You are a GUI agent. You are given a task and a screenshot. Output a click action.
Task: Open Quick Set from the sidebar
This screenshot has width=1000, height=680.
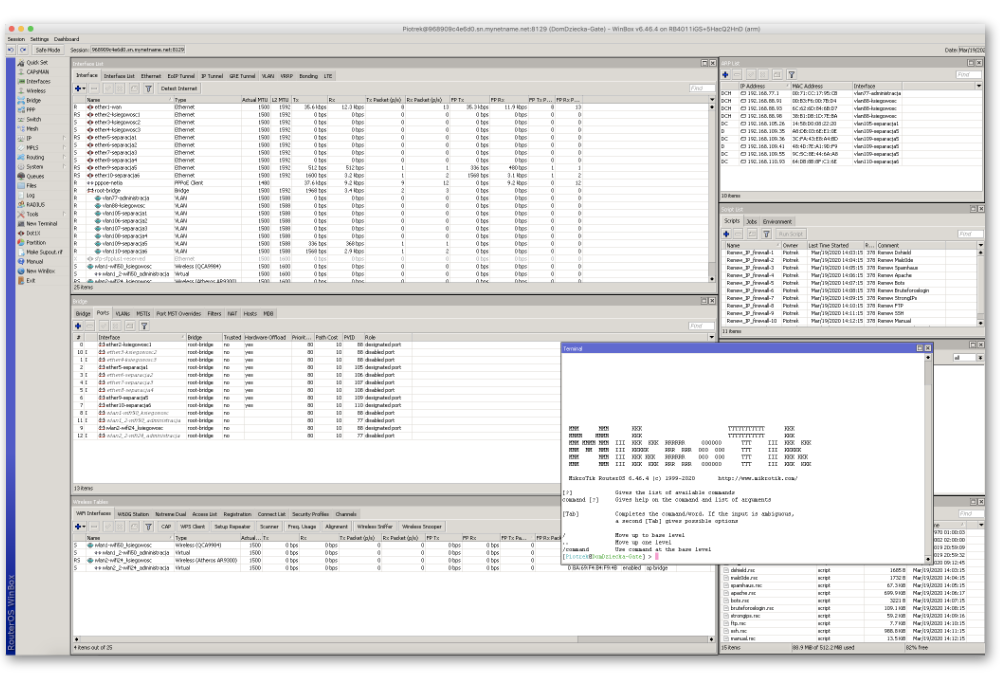point(35,62)
